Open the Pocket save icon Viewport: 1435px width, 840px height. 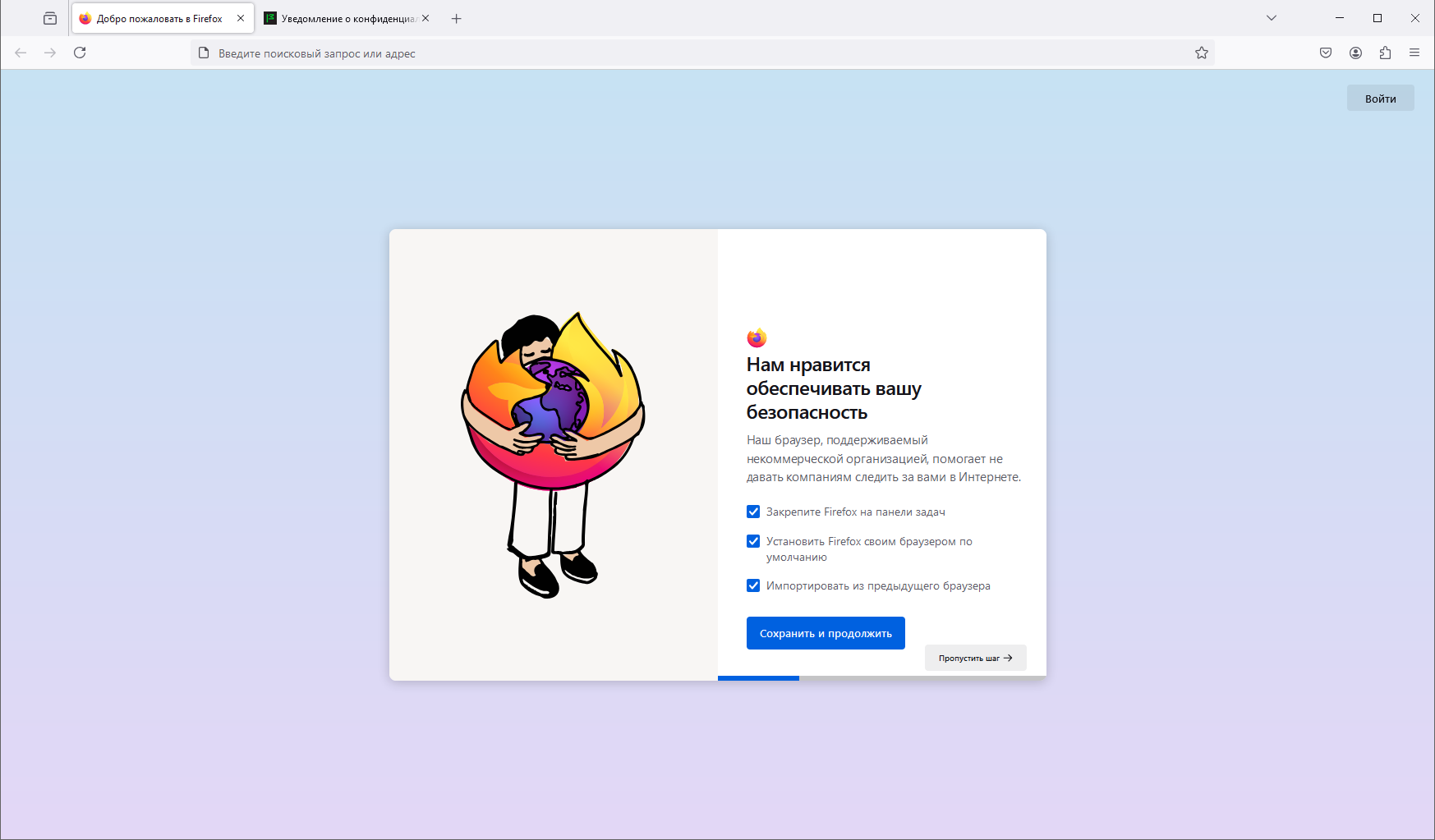1326,53
